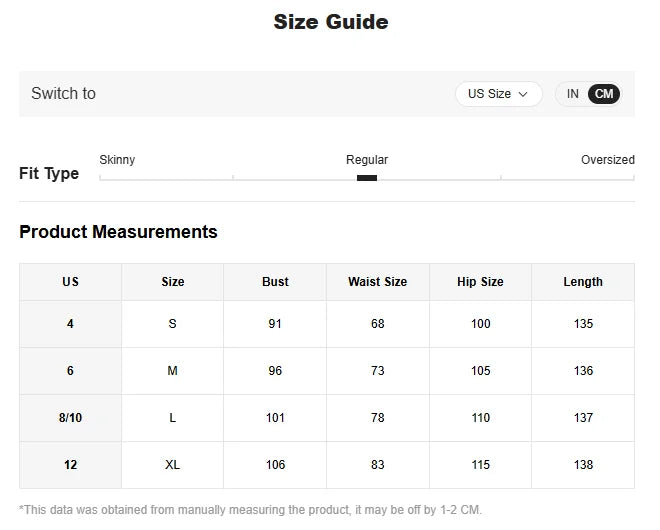Screen dimensions: 660x530
Task: Click waist value 68
Action: pyautogui.click(x=378, y=324)
